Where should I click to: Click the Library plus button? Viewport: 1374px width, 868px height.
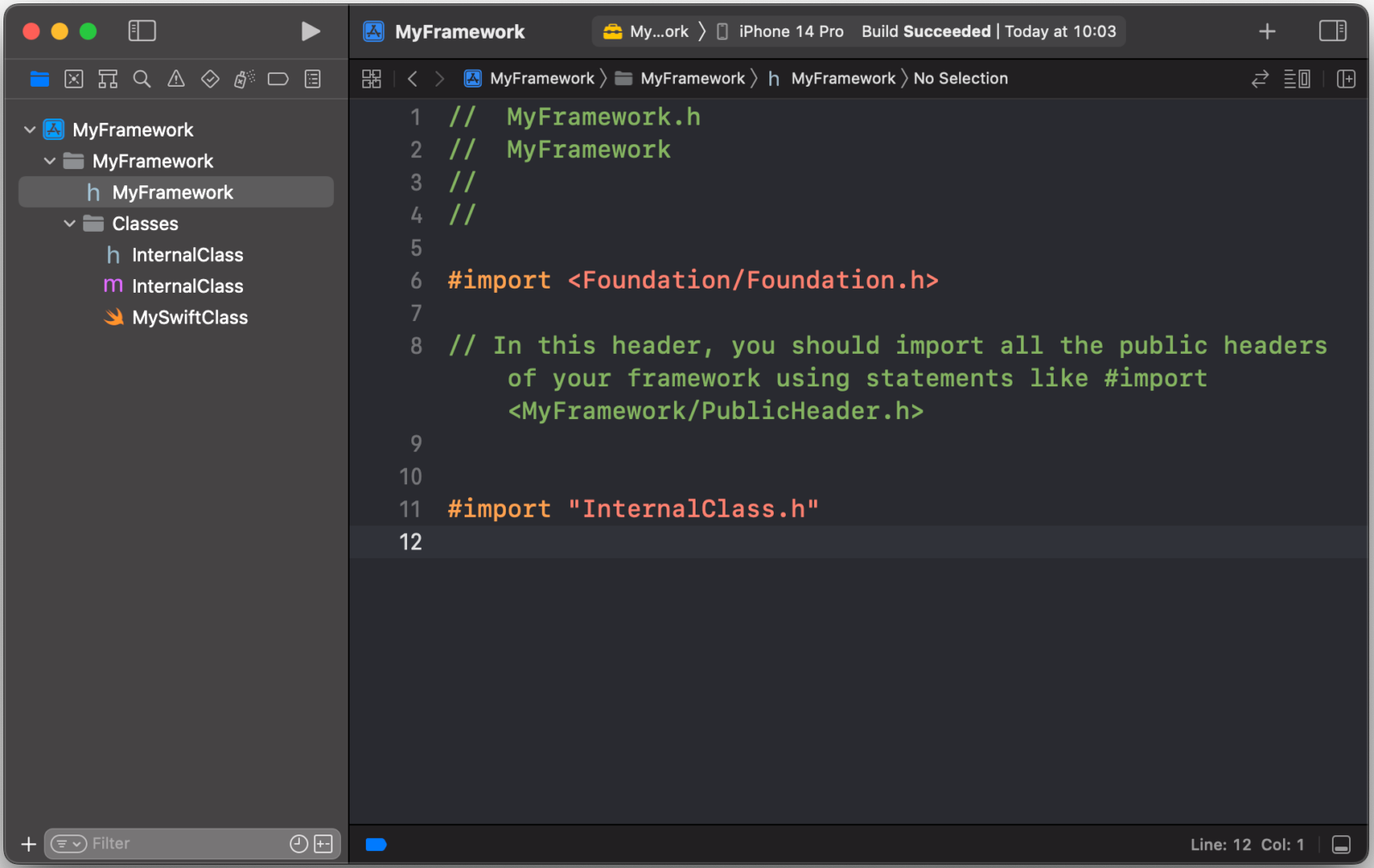[x=1267, y=32]
